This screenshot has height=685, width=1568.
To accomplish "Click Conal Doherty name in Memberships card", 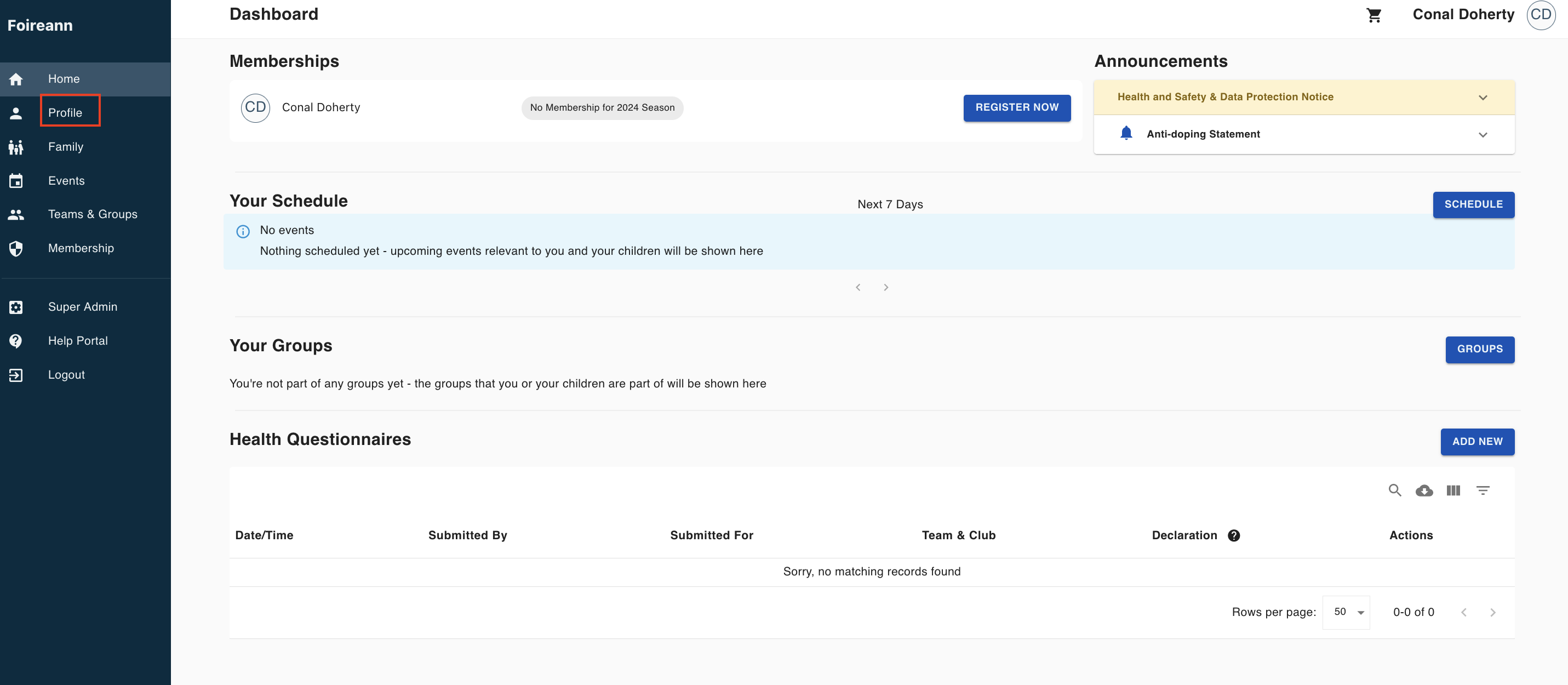I will click(321, 108).
